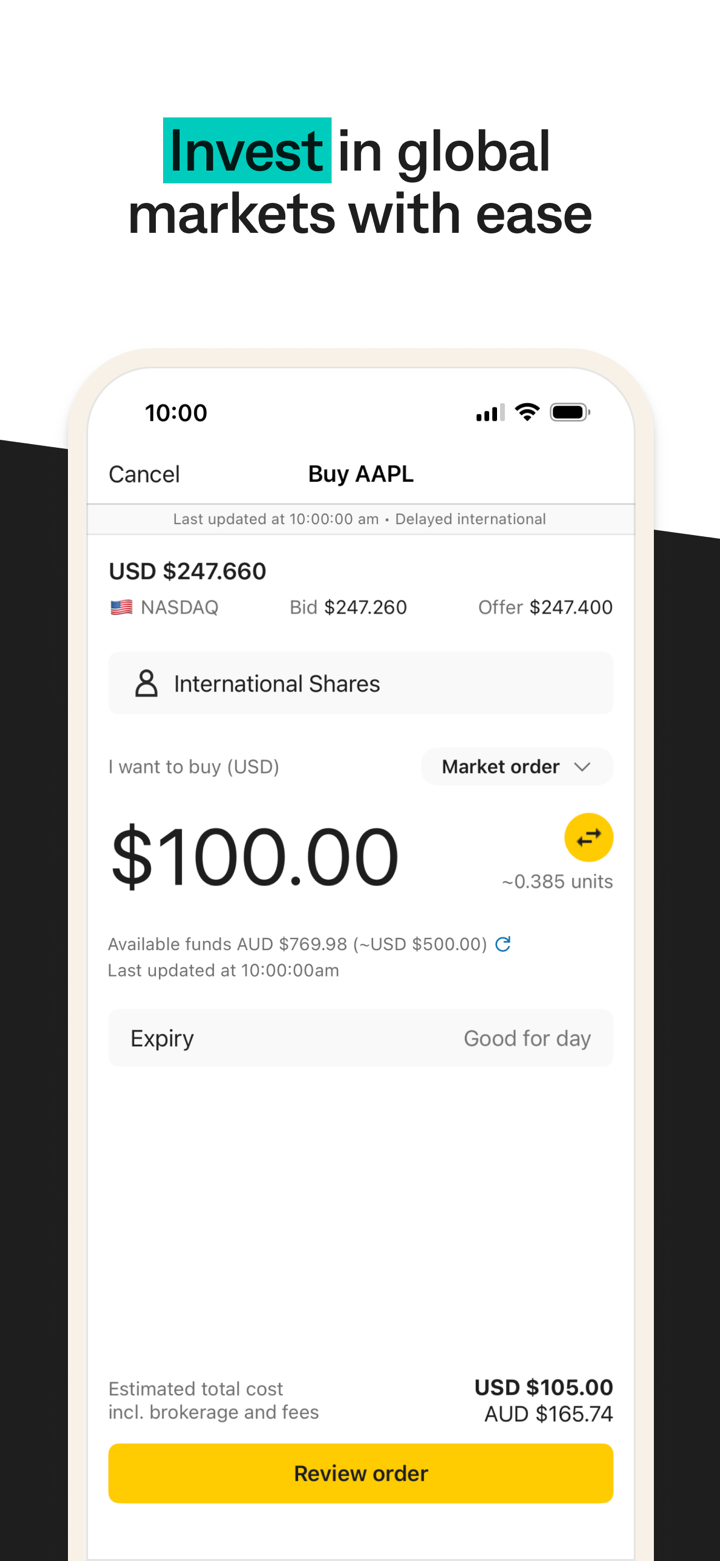Tap the USD $247.660 last price
This screenshot has height=1561, width=720.
188,571
